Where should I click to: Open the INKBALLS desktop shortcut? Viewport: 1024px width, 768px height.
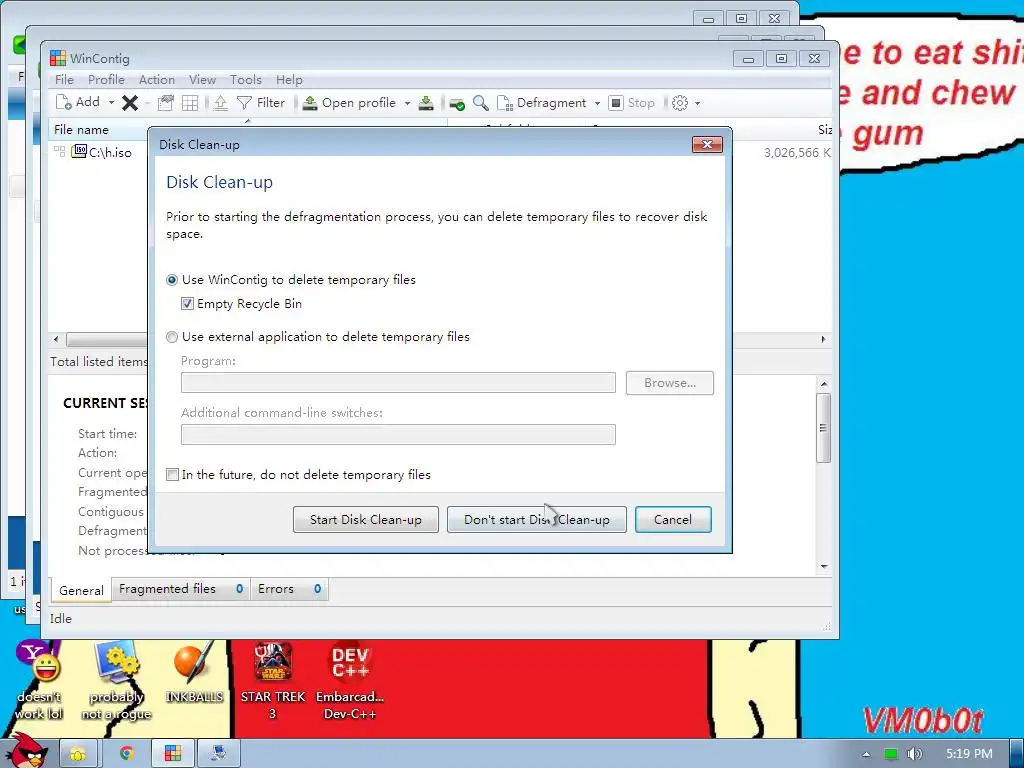pos(194,673)
